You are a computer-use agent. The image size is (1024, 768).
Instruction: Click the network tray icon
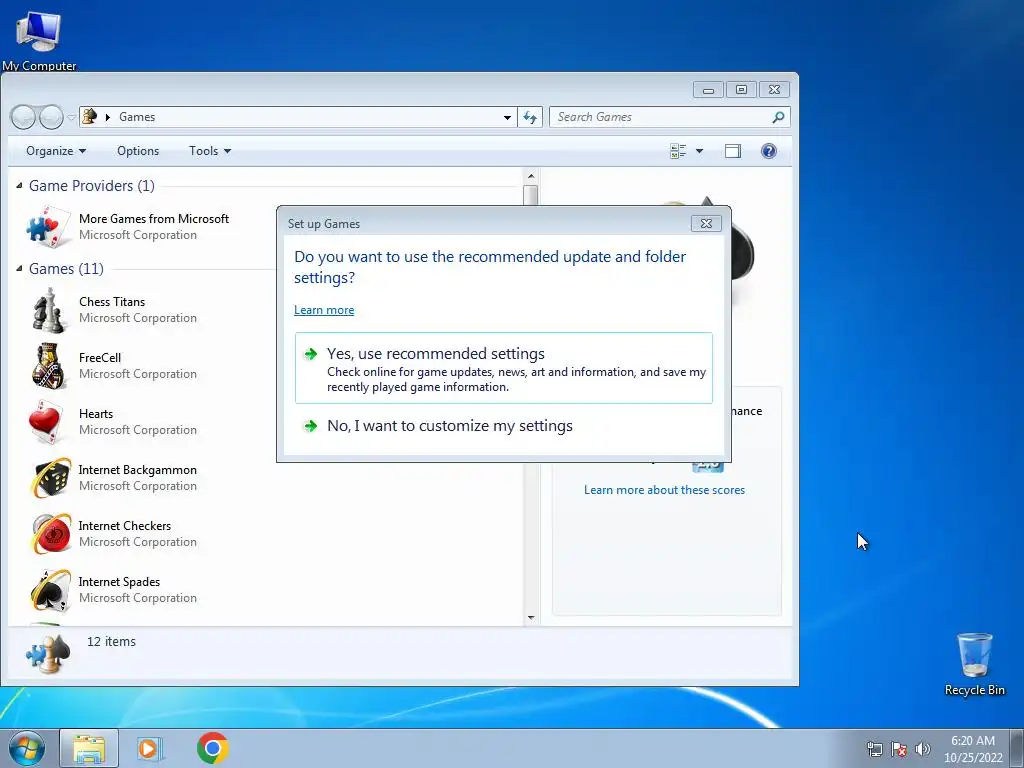click(874, 749)
